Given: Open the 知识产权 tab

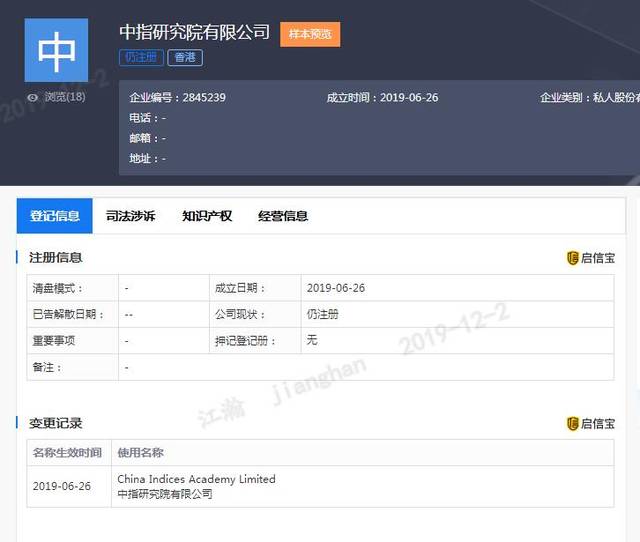Looking at the screenshot, I should (207, 216).
